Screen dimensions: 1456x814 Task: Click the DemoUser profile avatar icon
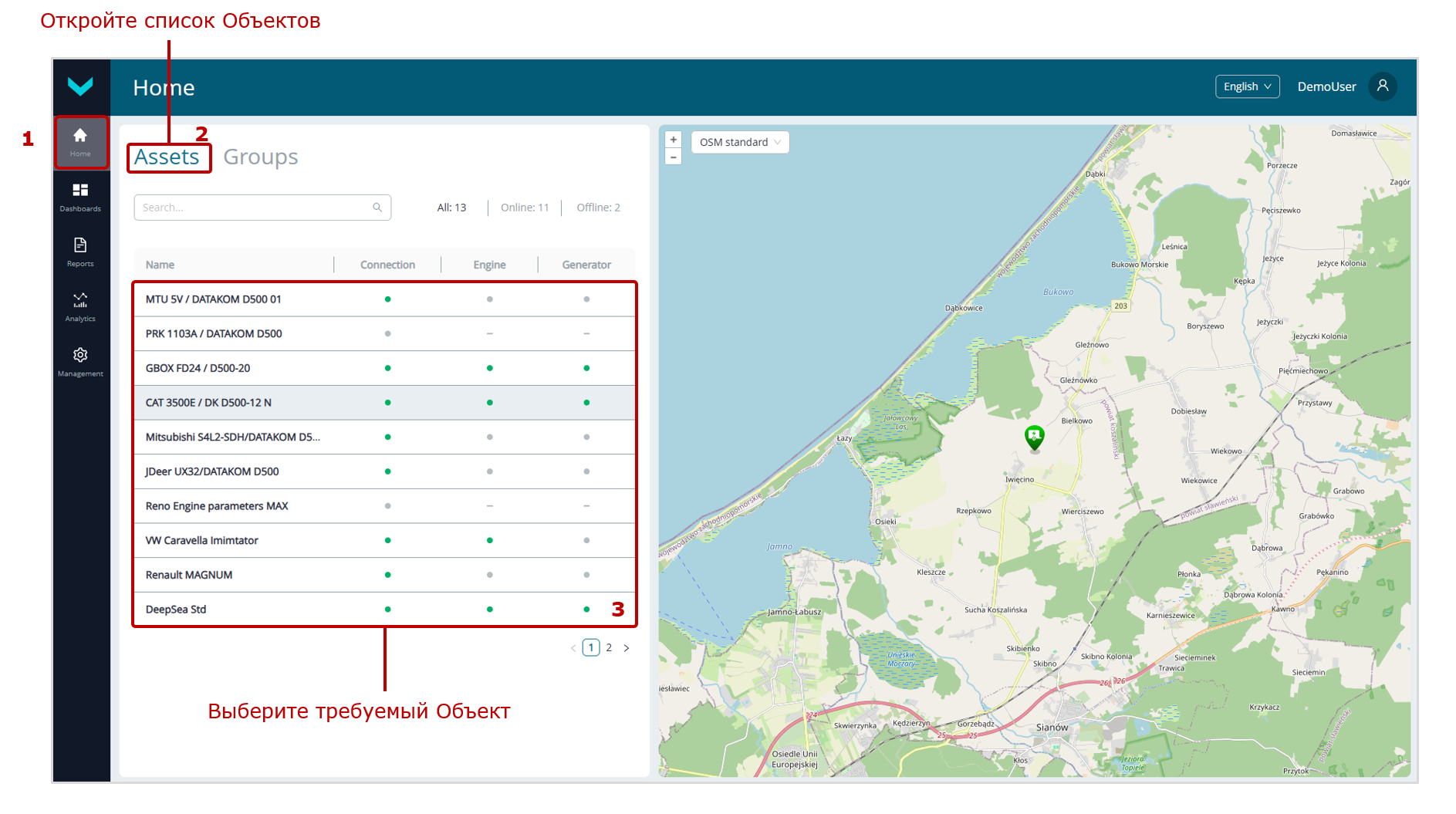(1382, 86)
